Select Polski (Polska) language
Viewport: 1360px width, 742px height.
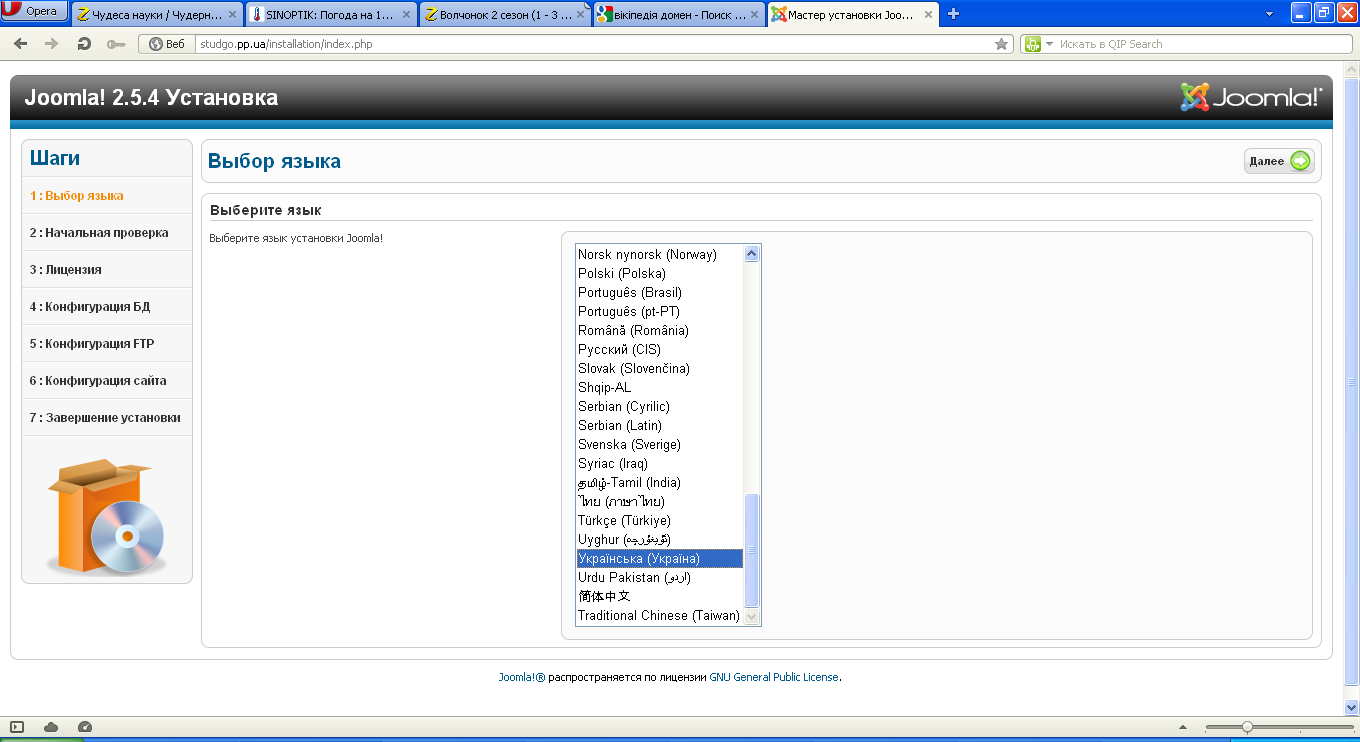click(660, 274)
